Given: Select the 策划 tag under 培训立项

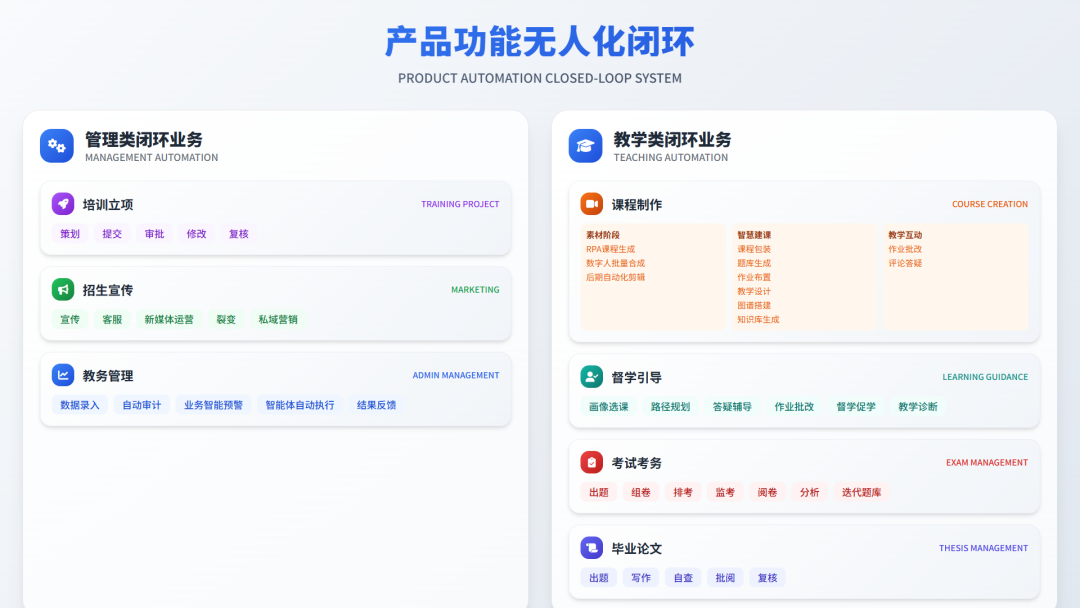Looking at the screenshot, I should pos(70,234).
